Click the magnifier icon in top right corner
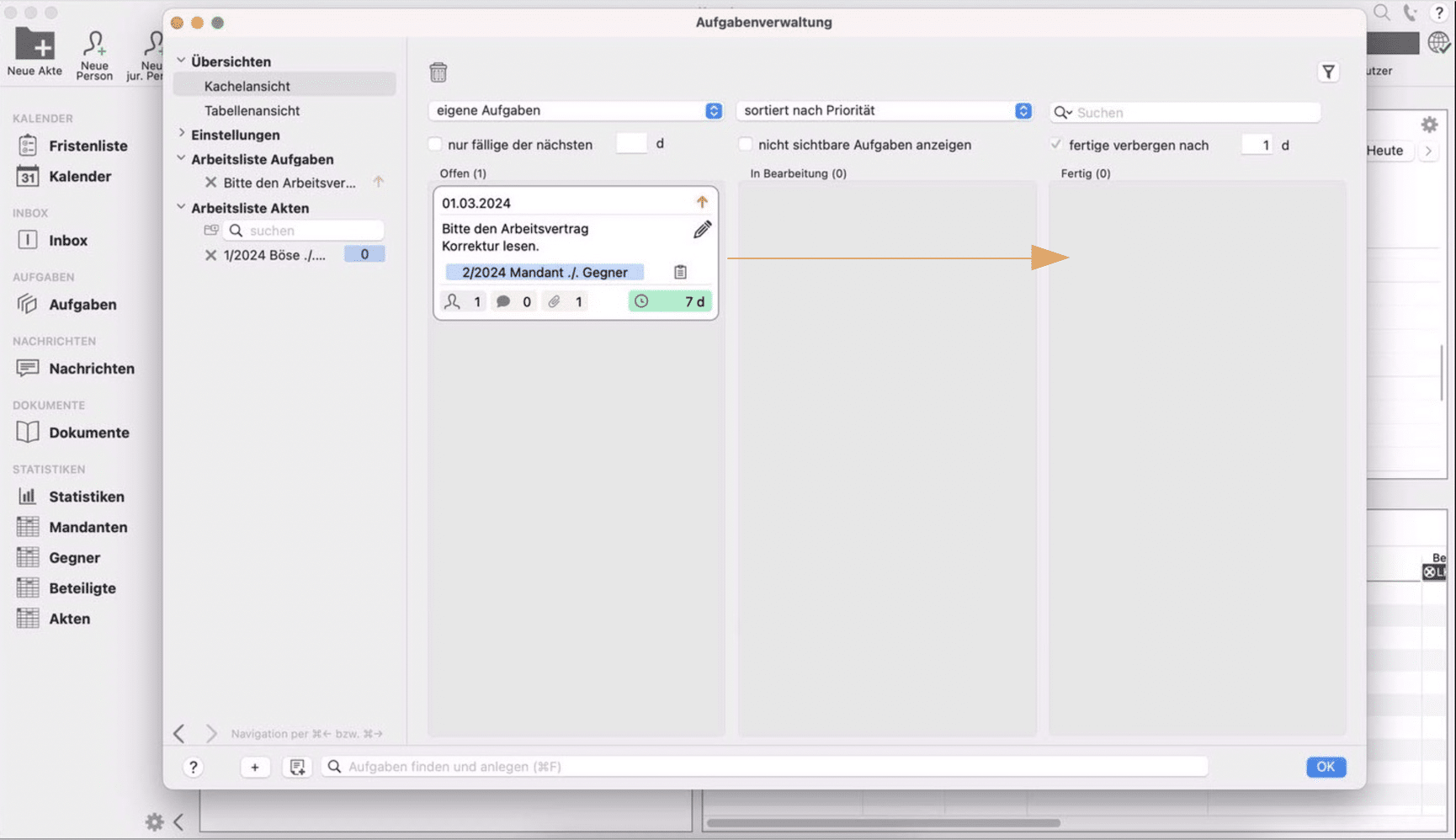 point(1382,13)
